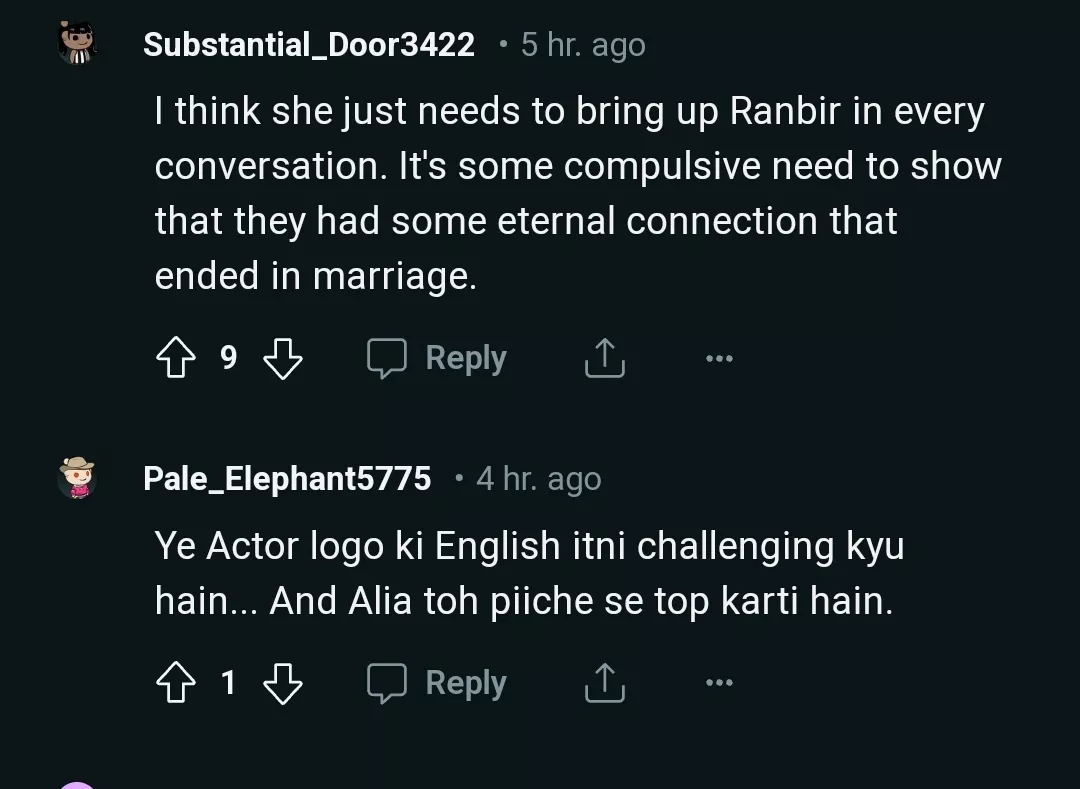This screenshot has width=1080, height=789.
Task: Open more options for Substantial_Door3422's comment
Action: pos(718,358)
